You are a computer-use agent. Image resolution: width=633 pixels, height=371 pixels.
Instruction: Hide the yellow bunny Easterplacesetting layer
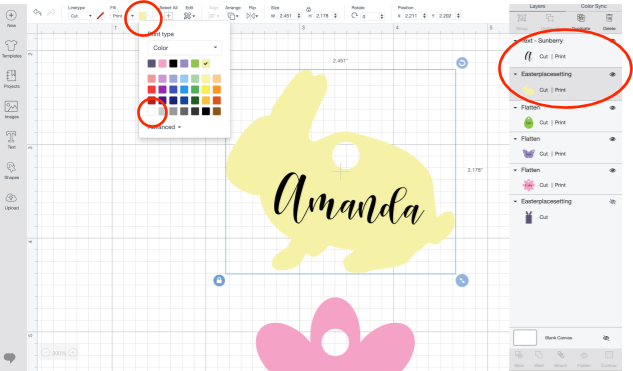coord(612,74)
